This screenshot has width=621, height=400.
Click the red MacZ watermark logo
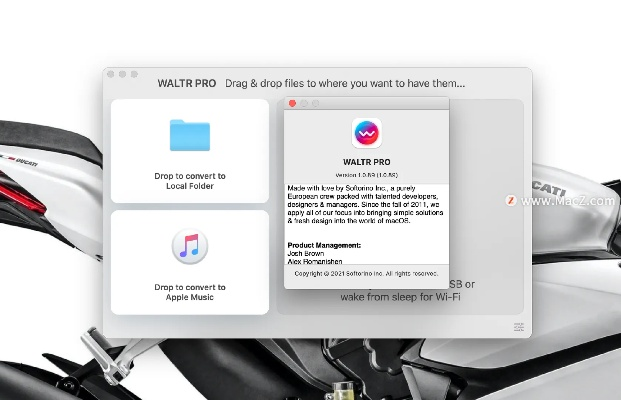pyautogui.click(x=510, y=200)
